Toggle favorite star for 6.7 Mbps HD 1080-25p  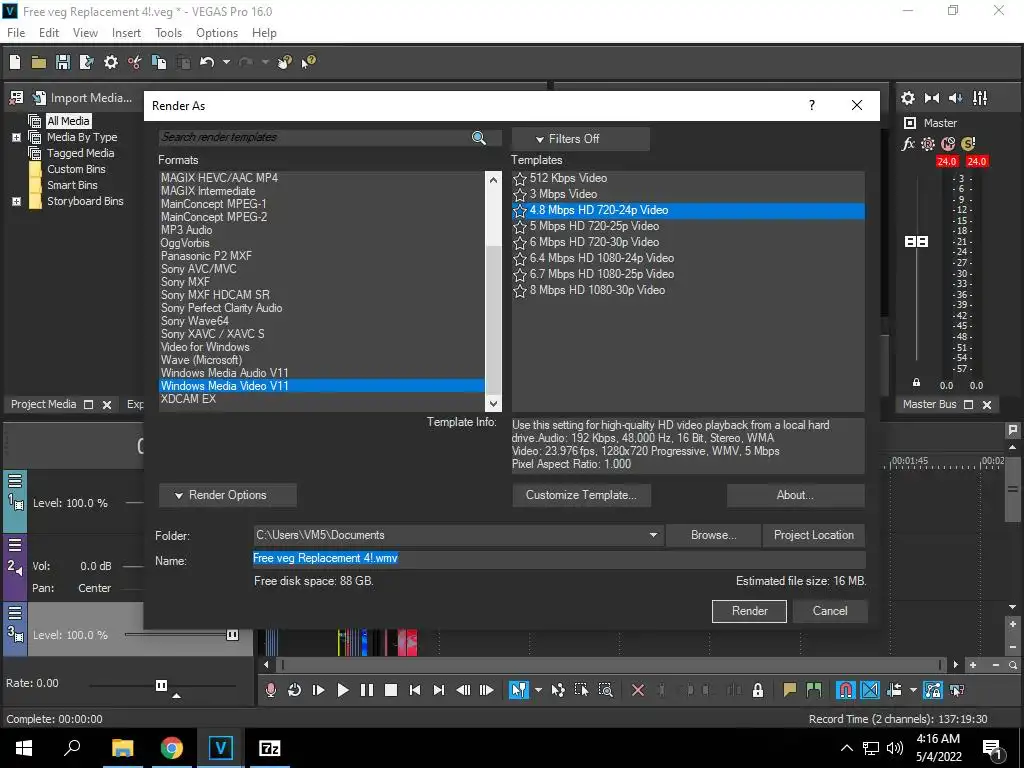pyautogui.click(x=520, y=275)
